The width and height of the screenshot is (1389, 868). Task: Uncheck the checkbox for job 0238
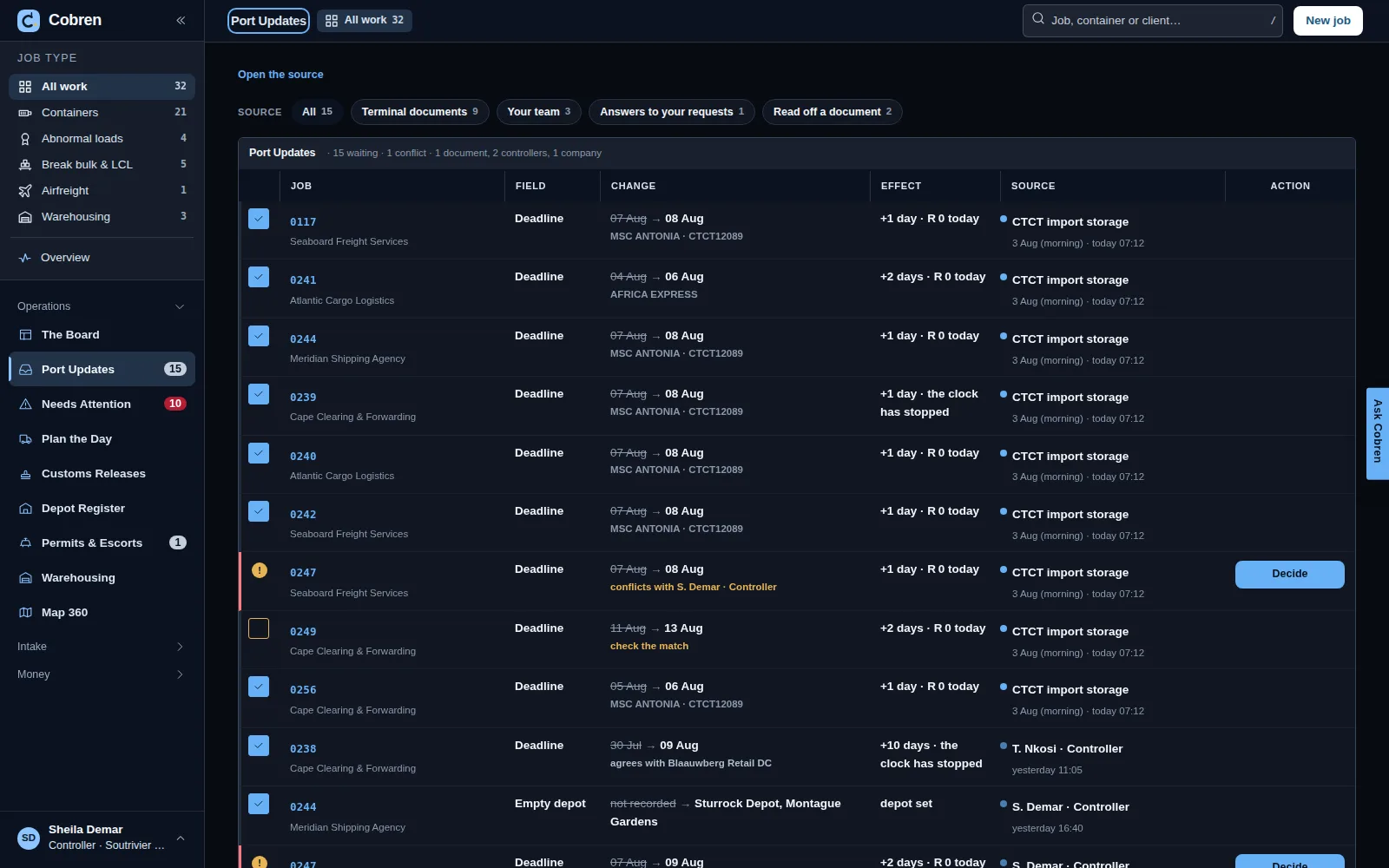[x=259, y=746]
